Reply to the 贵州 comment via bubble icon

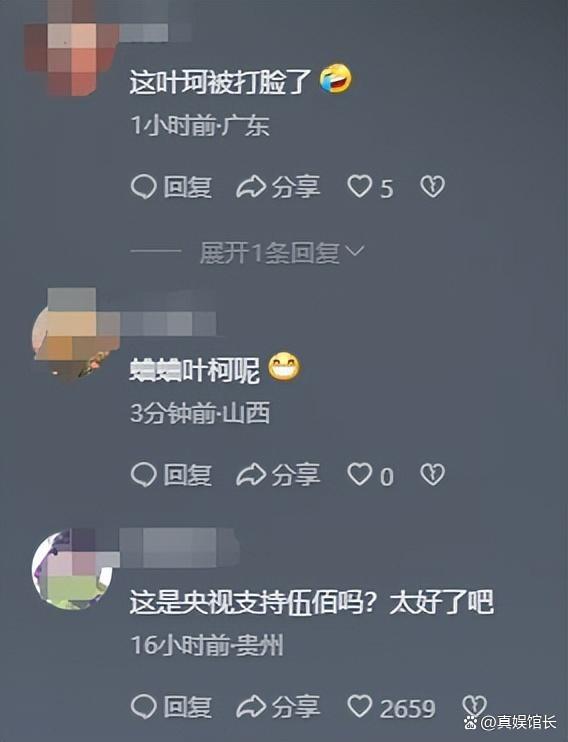[x=143, y=707]
